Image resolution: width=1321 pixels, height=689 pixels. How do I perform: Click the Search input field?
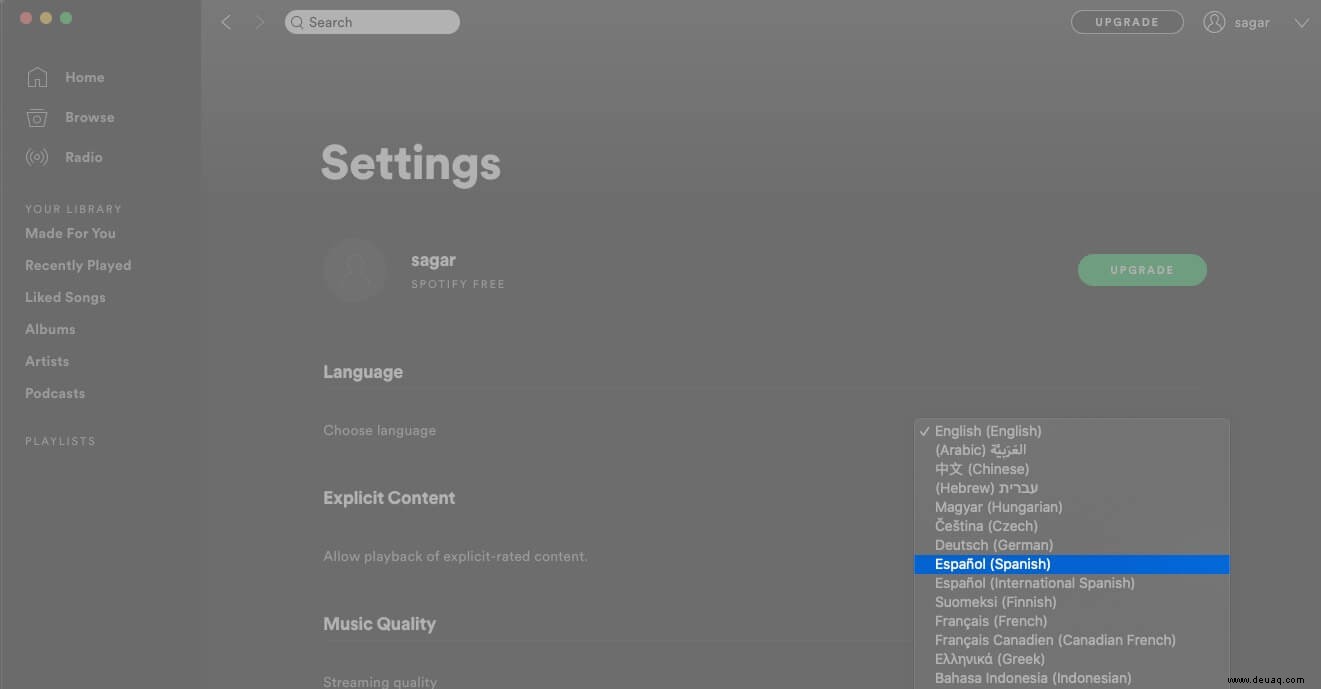[x=372, y=22]
